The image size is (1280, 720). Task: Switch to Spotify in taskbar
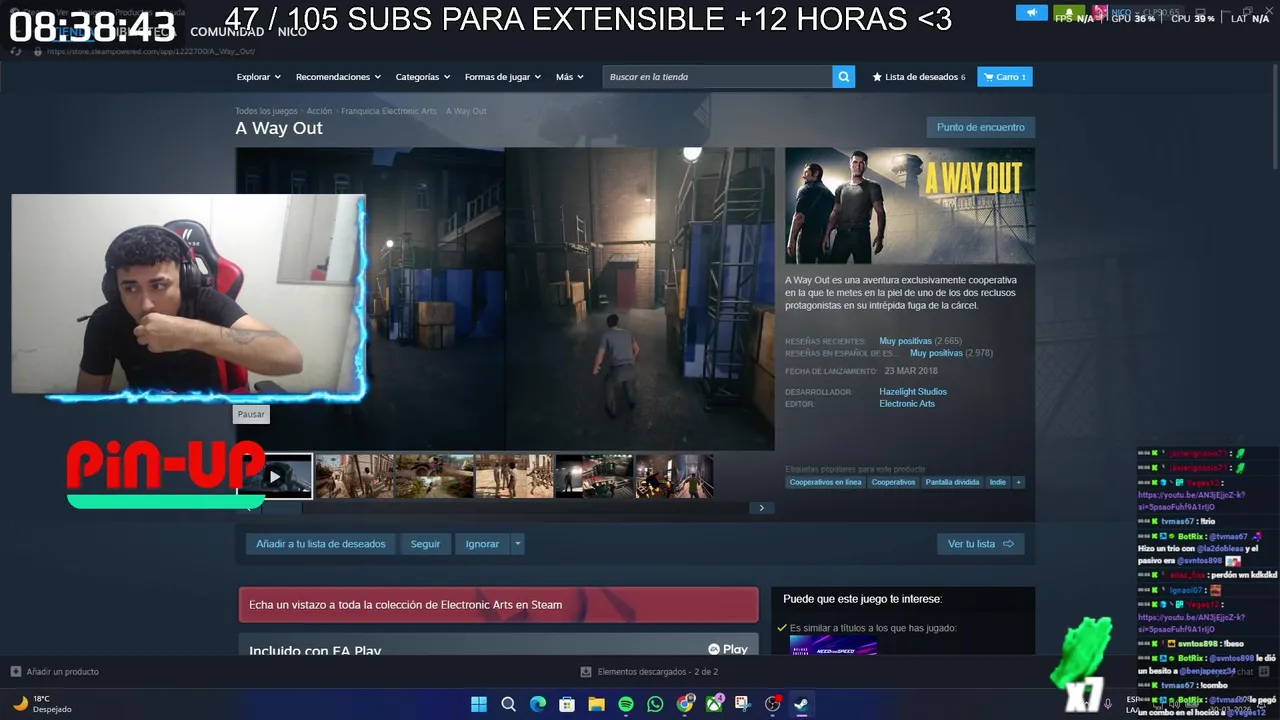[x=626, y=704]
